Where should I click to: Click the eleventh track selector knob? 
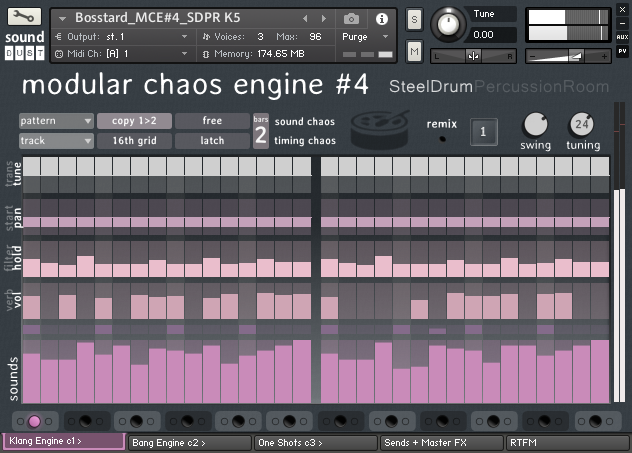pyautogui.click(x=544, y=422)
